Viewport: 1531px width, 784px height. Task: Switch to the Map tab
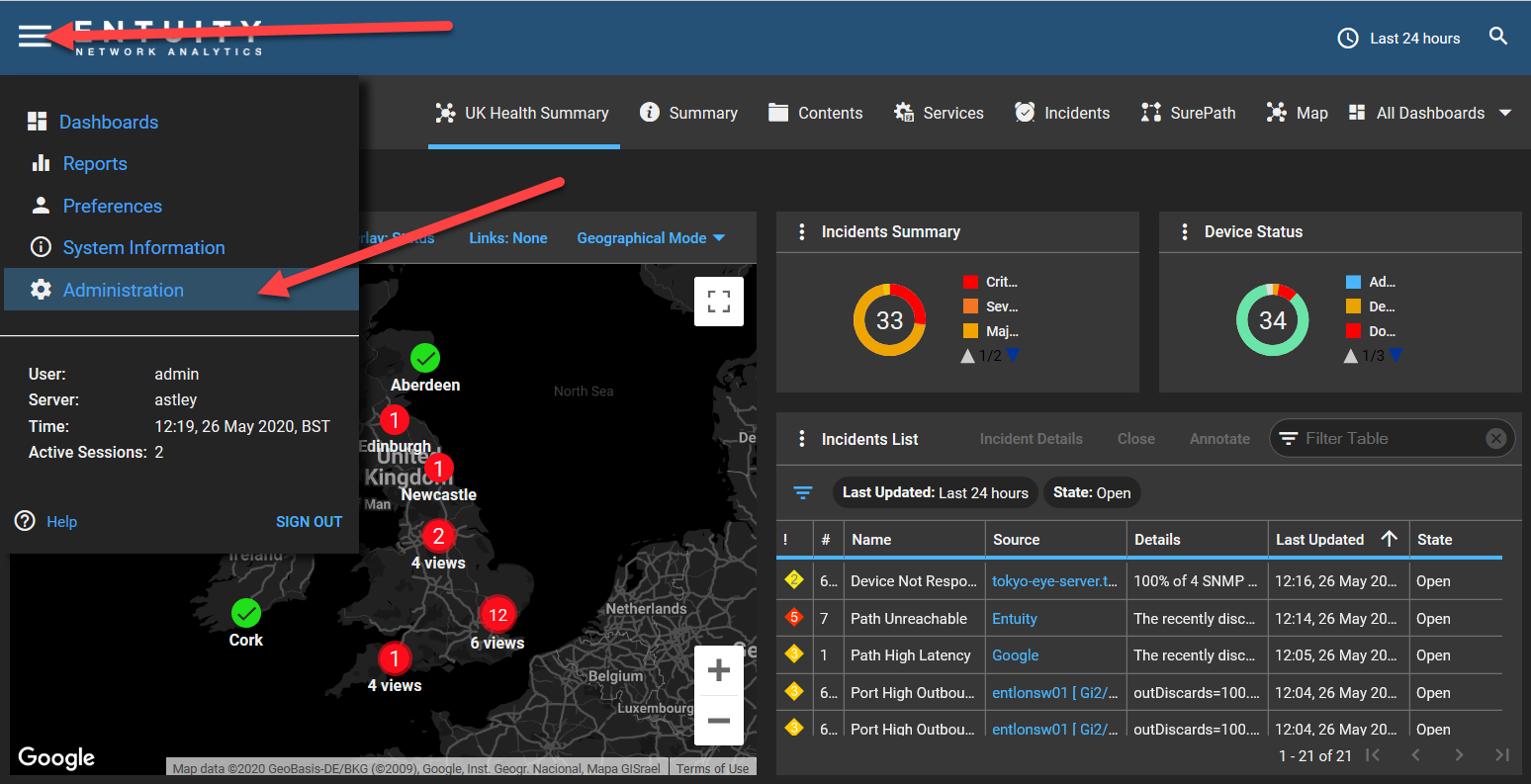pyautogui.click(x=1297, y=113)
